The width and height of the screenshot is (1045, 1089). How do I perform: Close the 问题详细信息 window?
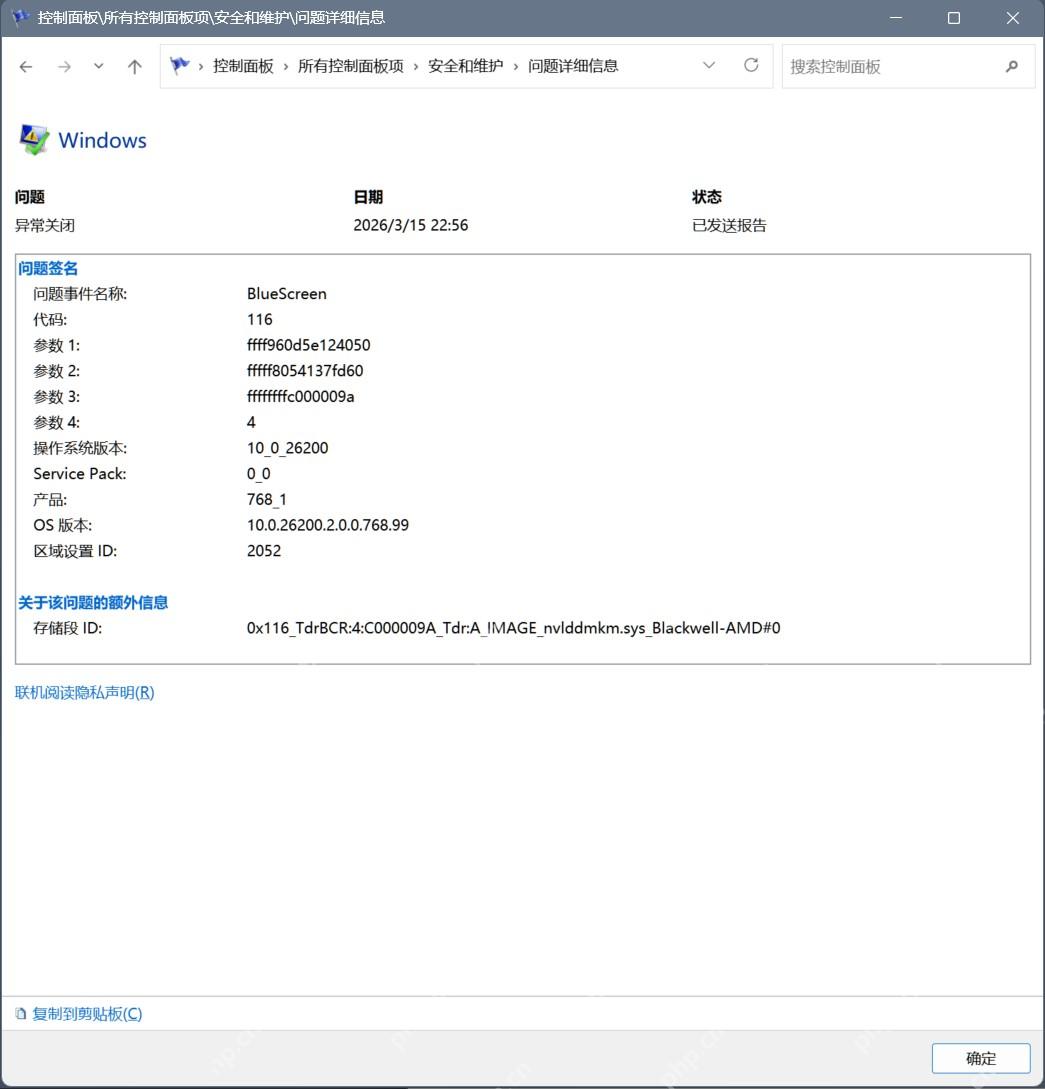[1012, 18]
